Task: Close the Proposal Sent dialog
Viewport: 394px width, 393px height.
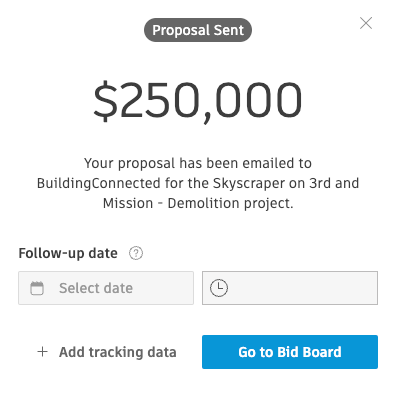Action: 366,23
